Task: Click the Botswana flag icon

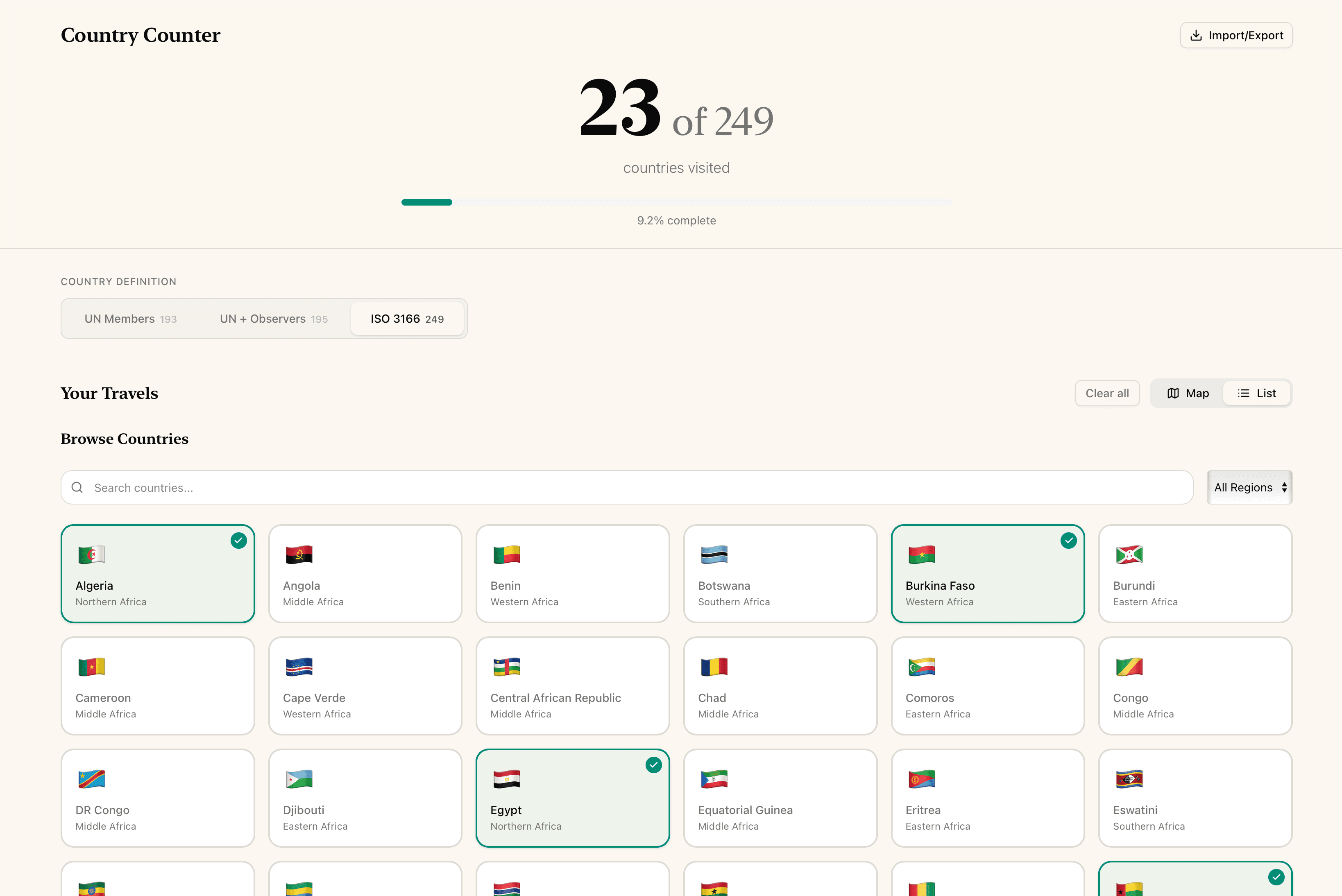Action: 714,554
